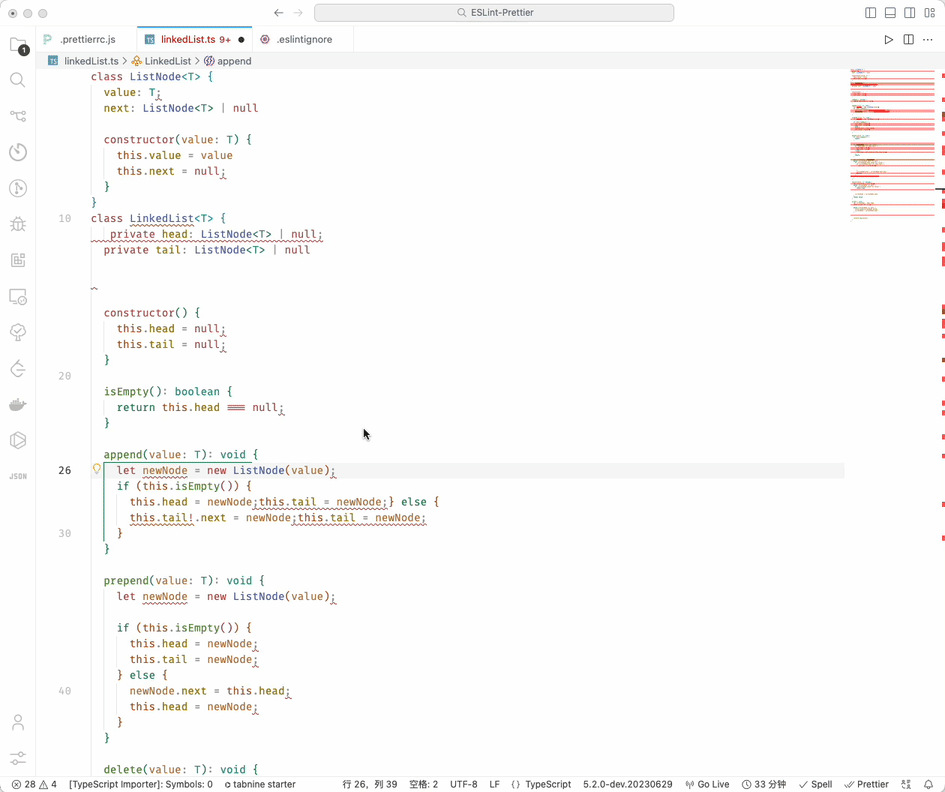The height and width of the screenshot is (792, 945).
Task: Open the Explorer view in activity bar
Action: coord(18,45)
